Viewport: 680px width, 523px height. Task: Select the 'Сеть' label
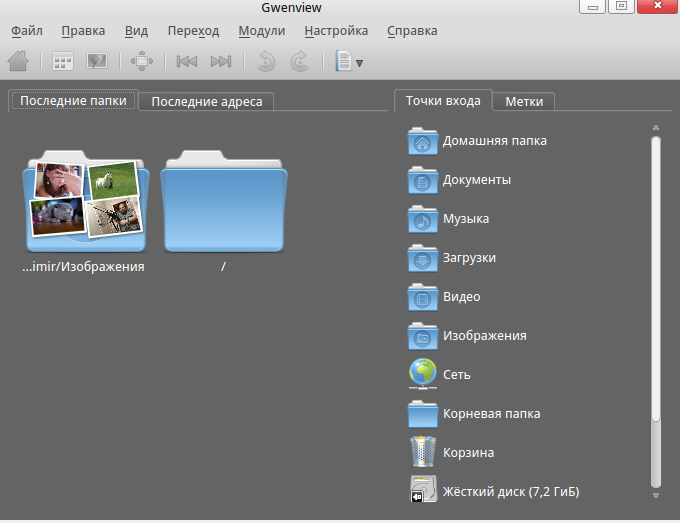tap(457, 375)
